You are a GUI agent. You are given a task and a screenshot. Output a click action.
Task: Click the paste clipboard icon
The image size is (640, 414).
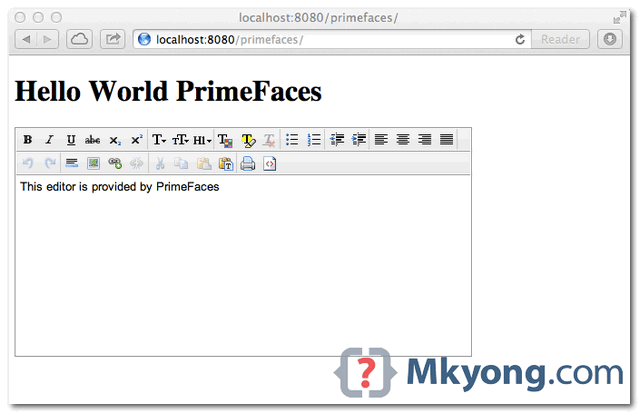click(204, 163)
